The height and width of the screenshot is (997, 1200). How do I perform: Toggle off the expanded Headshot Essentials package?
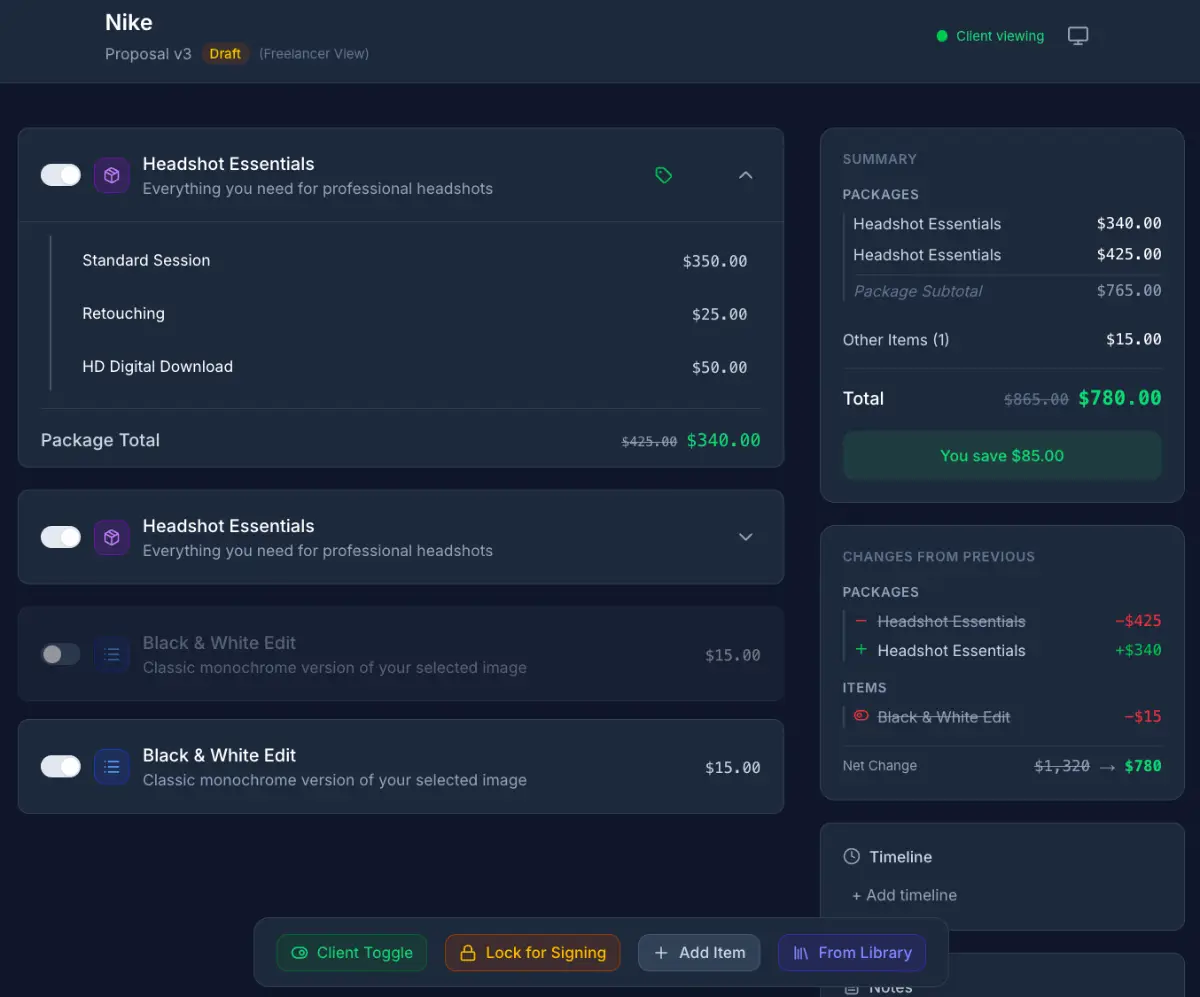[61, 176]
